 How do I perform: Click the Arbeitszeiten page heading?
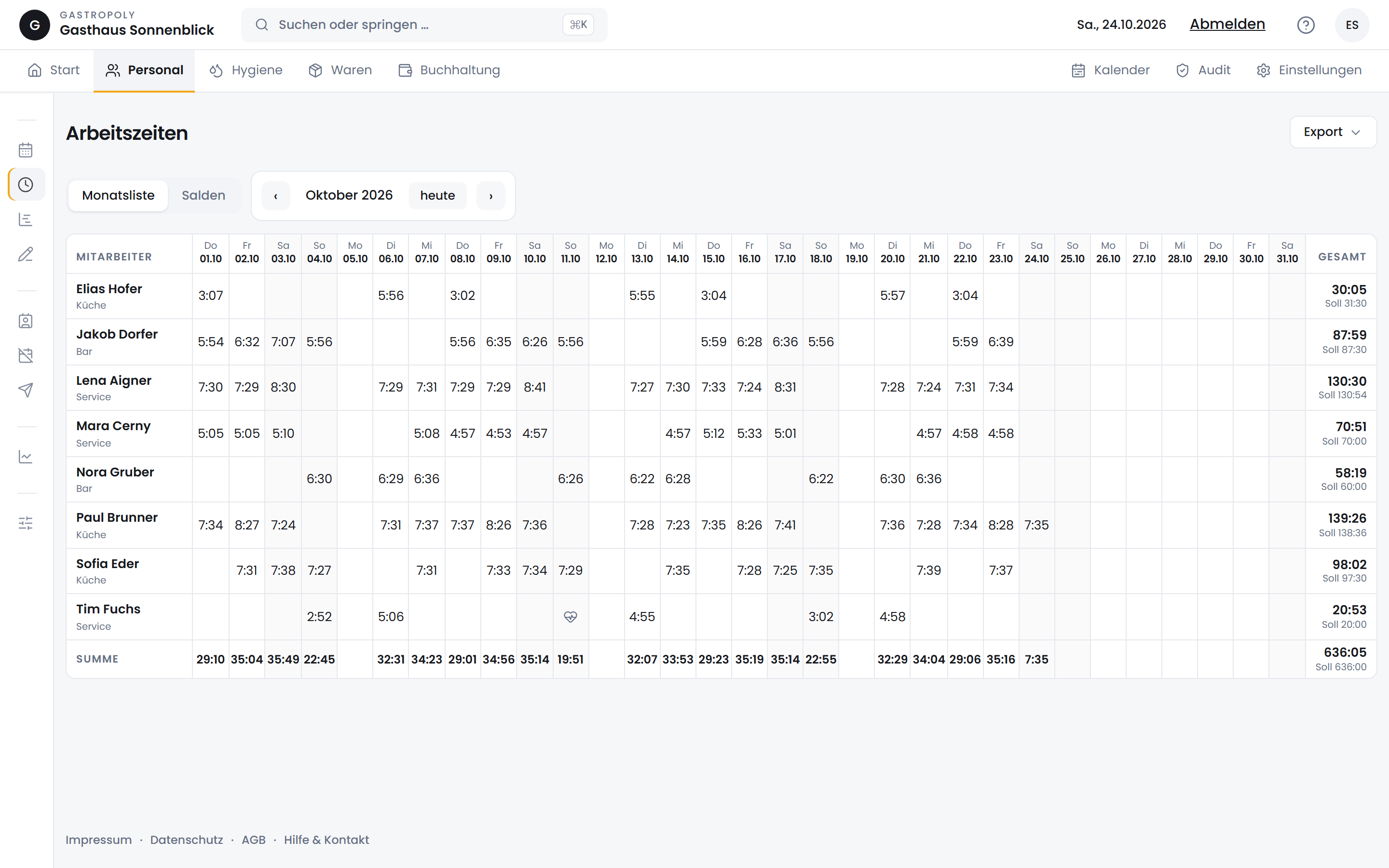pyautogui.click(x=127, y=133)
